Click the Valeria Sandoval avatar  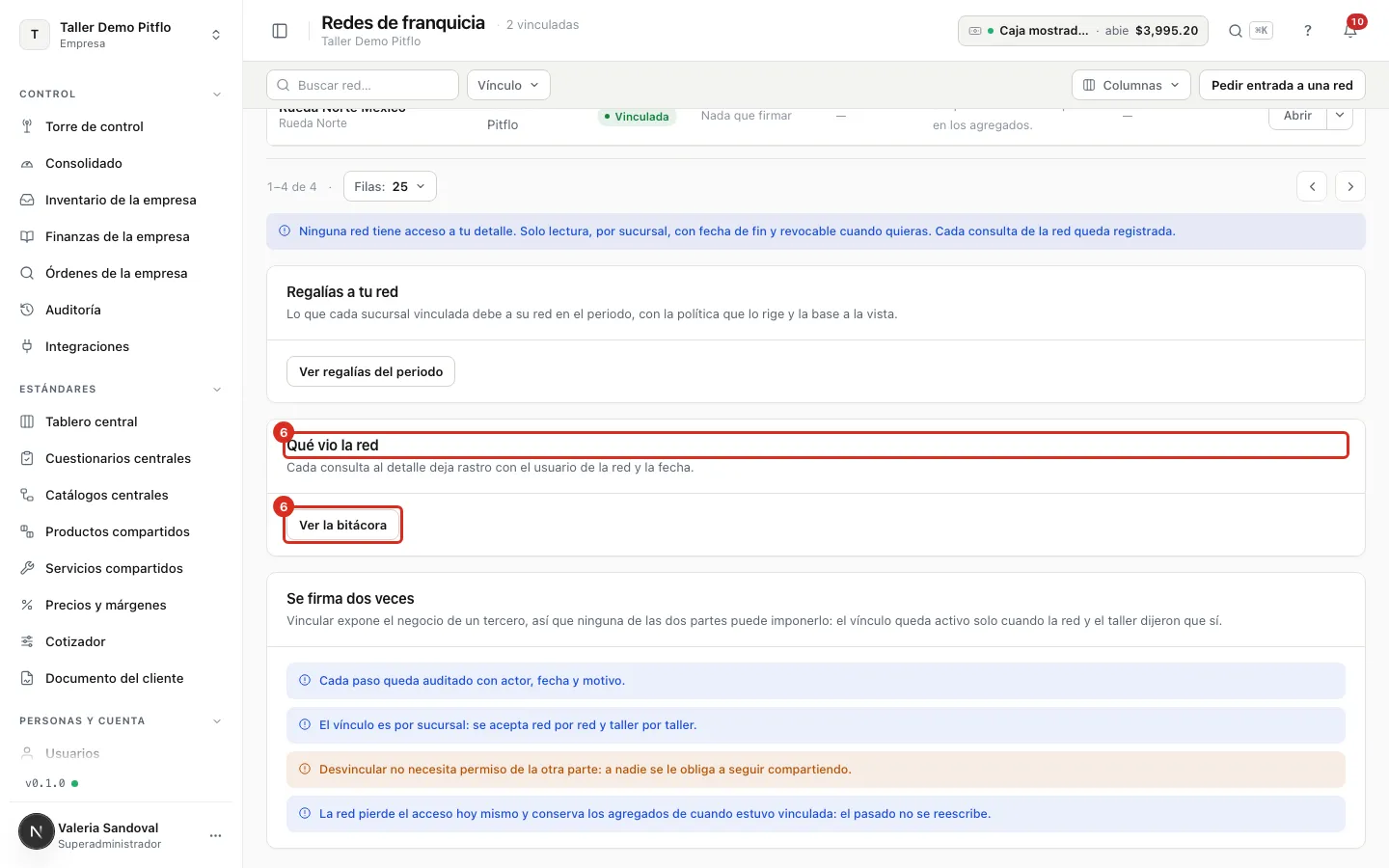click(37, 831)
